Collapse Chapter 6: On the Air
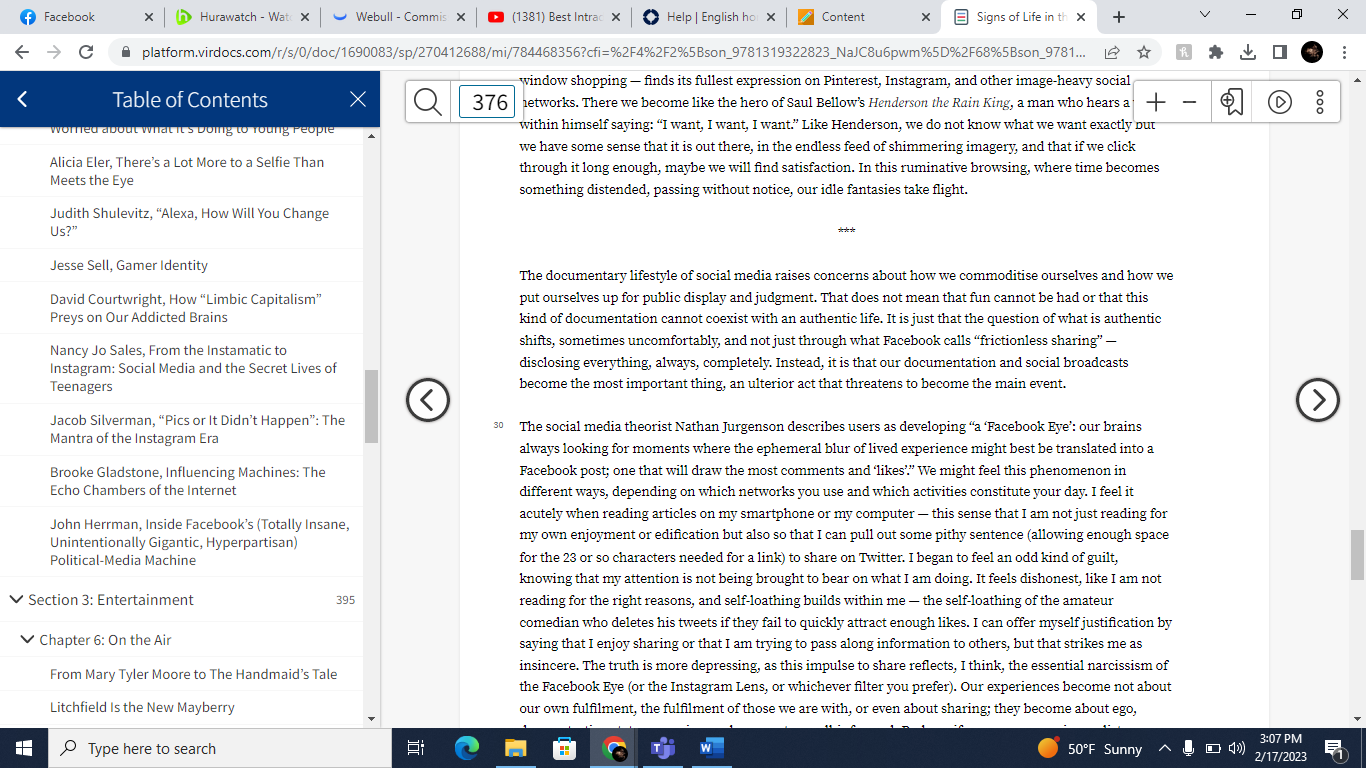Image resolution: width=1366 pixels, height=768 pixels. 27,640
